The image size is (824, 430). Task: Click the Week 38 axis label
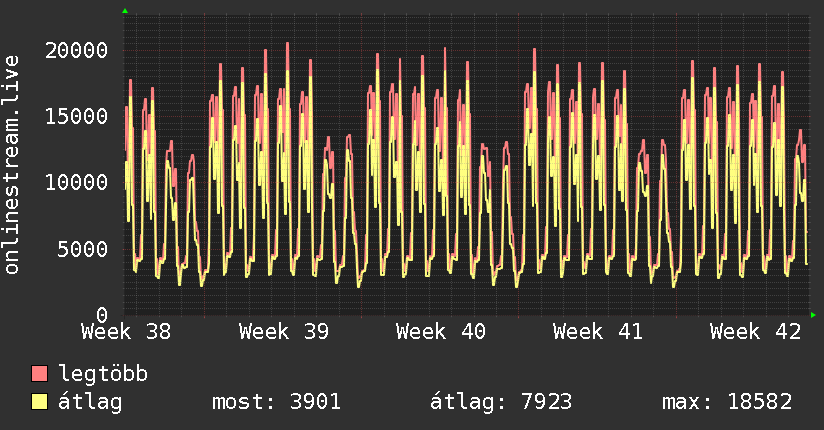click(x=126, y=332)
